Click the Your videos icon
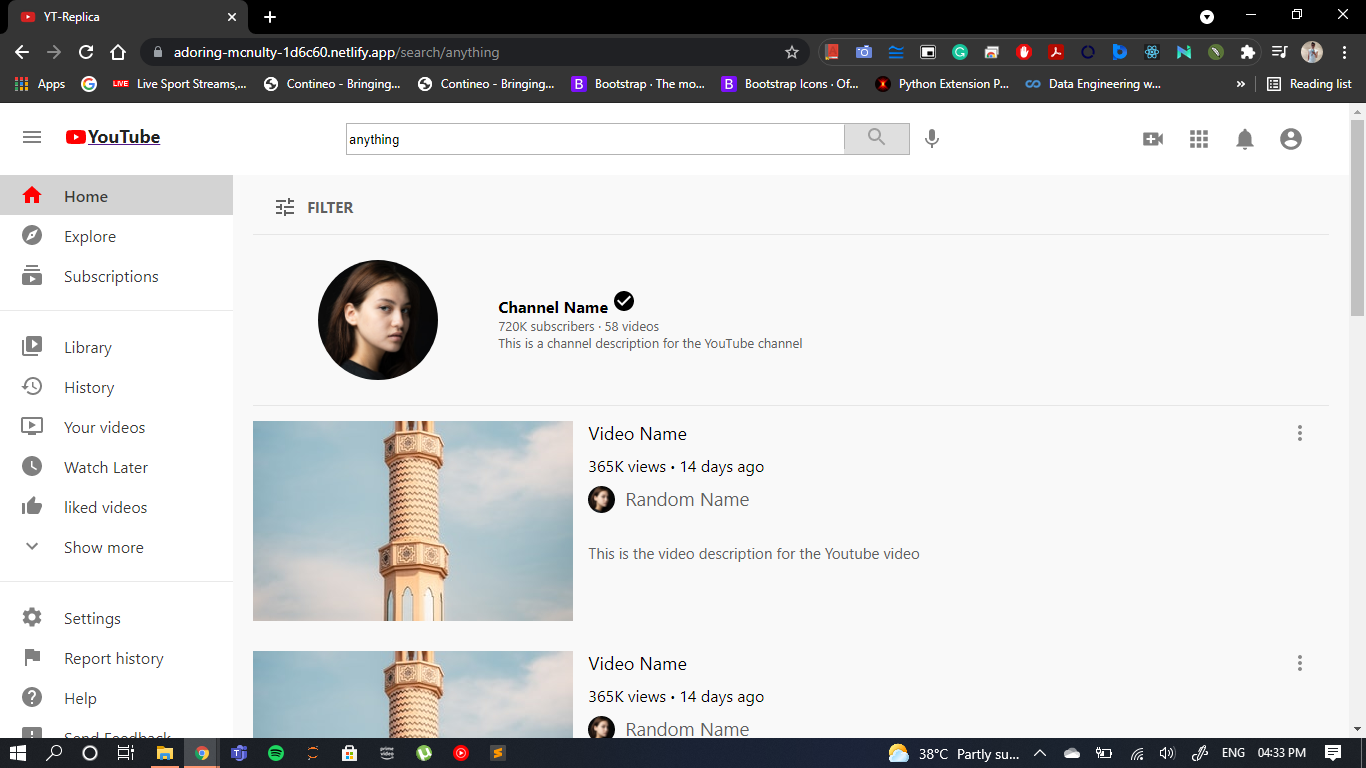1366x768 pixels. coord(32,426)
